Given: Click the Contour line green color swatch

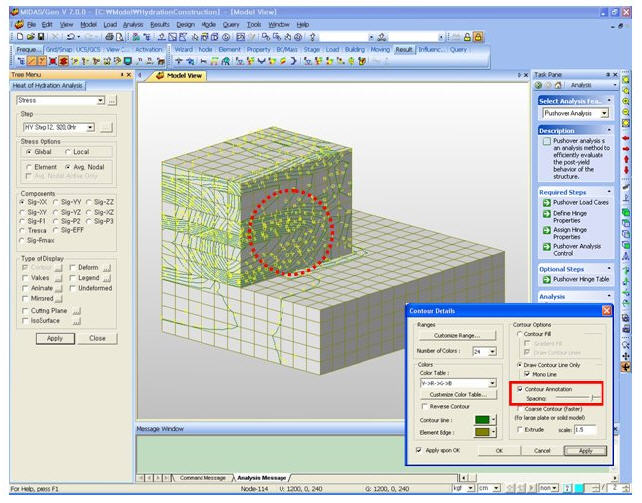Looking at the screenshot, I should click(x=480, y=421).
